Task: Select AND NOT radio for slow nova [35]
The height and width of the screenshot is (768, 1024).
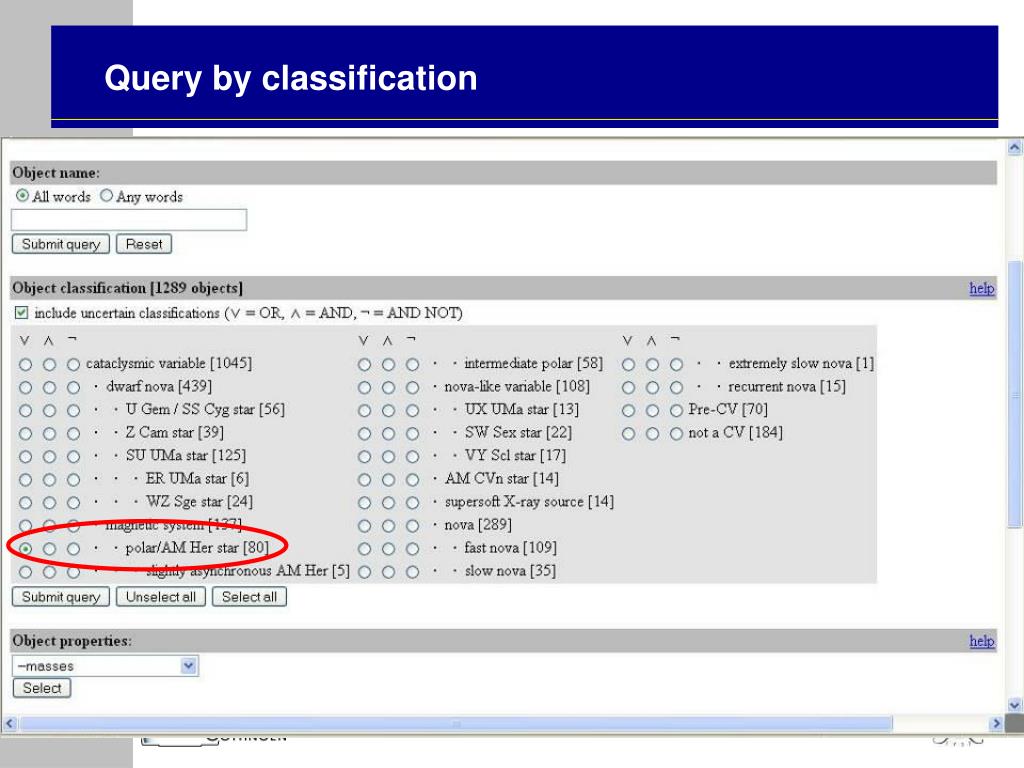Action: [x=412, y=572]
